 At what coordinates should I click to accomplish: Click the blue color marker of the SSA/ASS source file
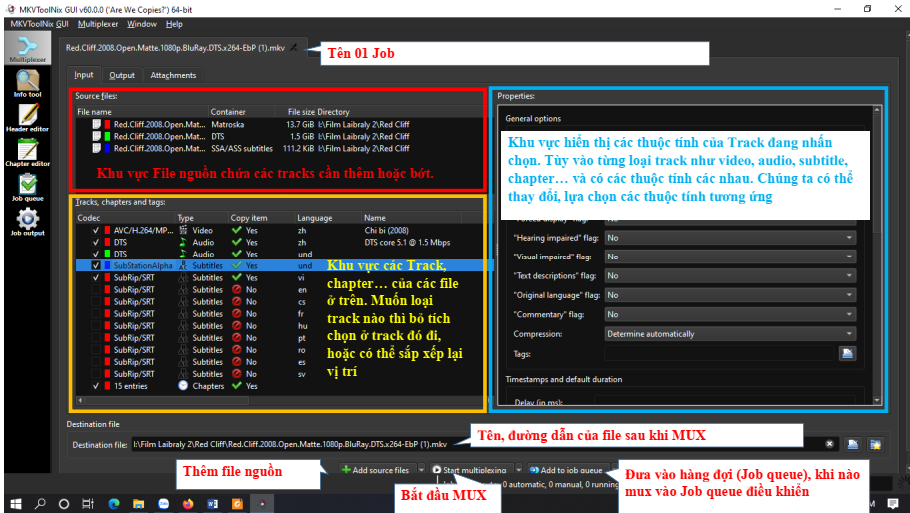(107, 149)
